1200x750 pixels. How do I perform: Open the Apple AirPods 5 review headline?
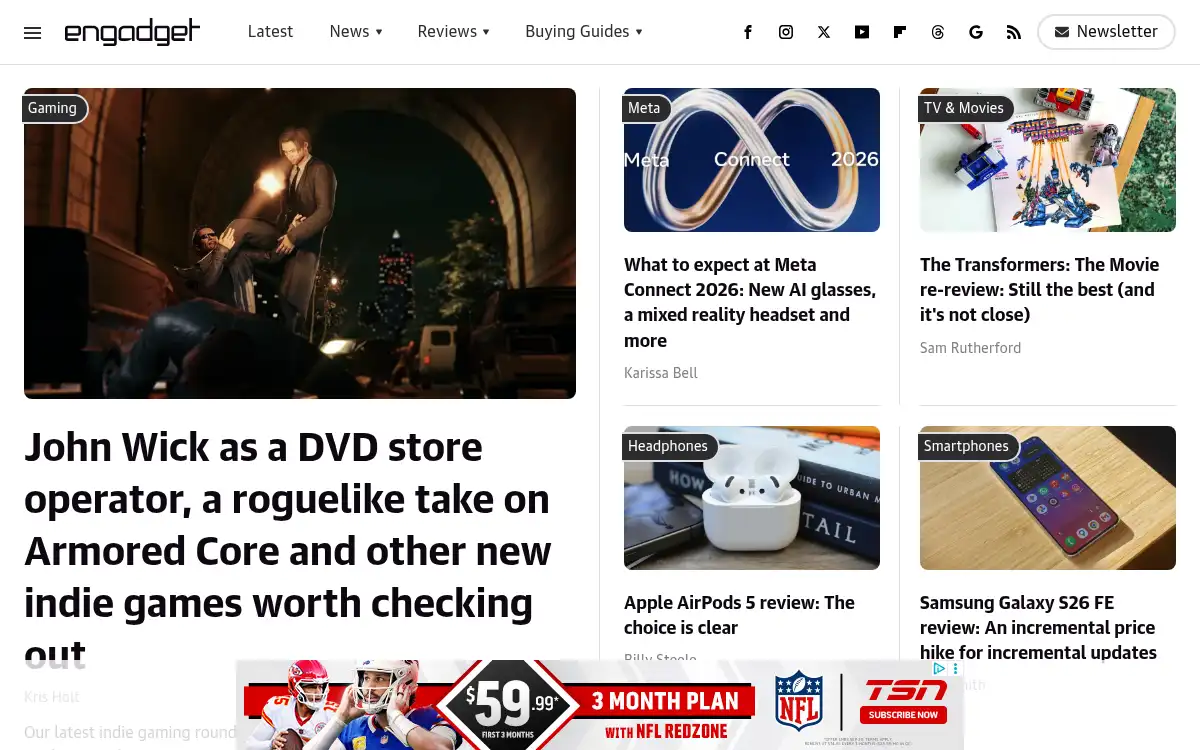pos(739,615)
